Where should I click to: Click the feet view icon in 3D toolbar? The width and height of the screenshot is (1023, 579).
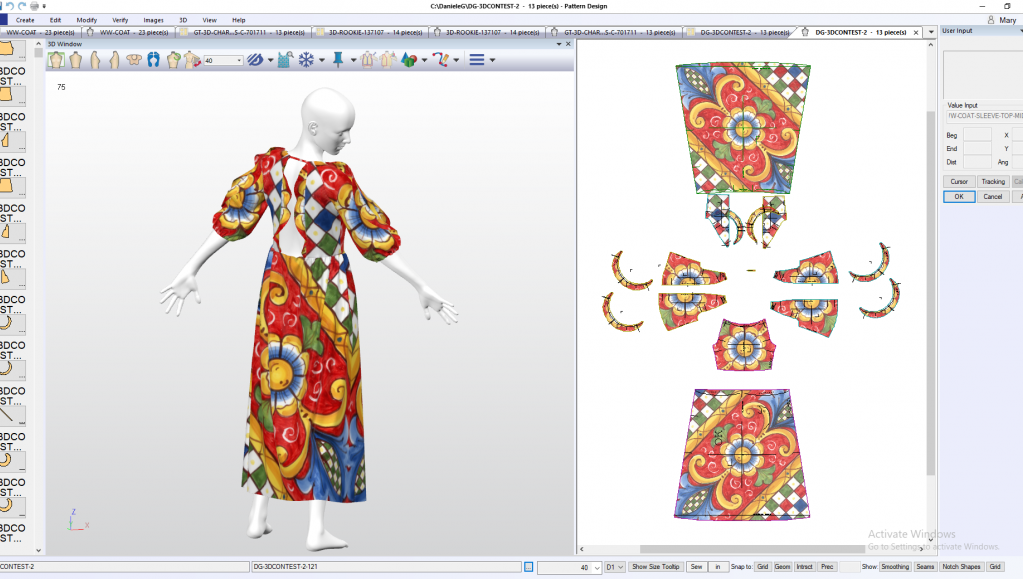click(153, 60)
